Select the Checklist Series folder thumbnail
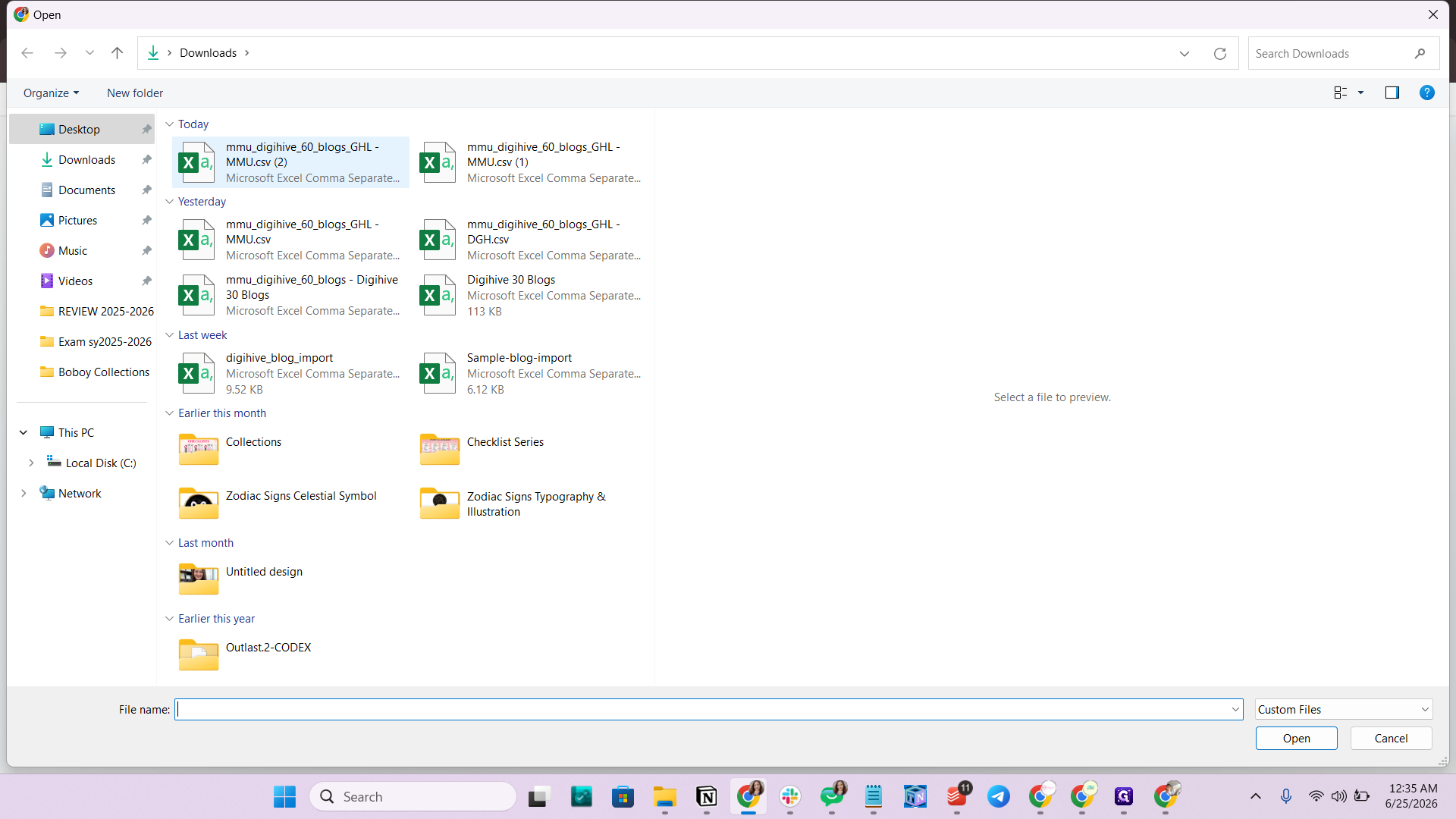 point(439,449)
